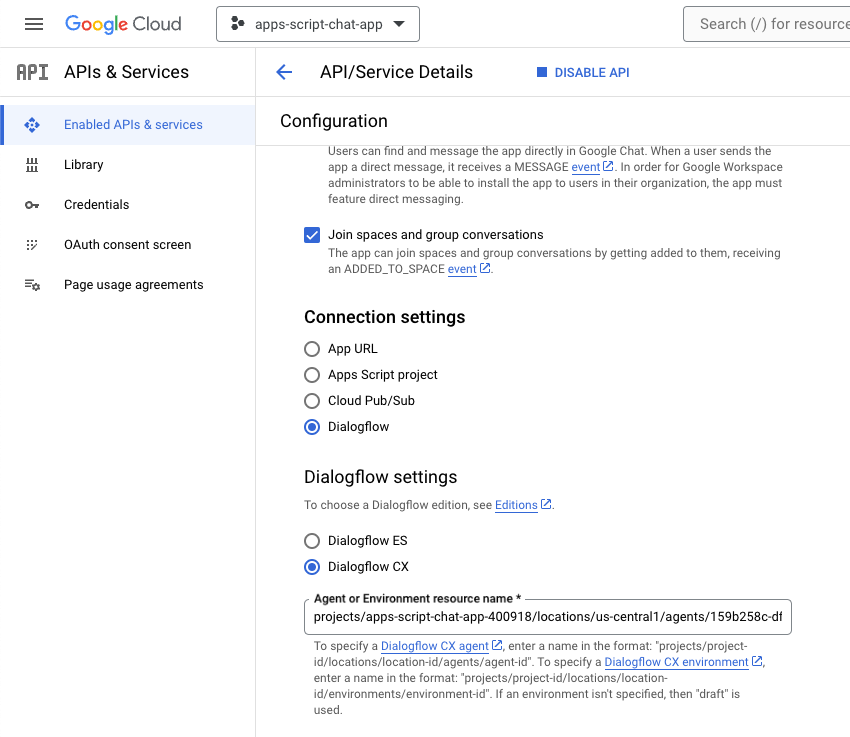Open the apps-script-chat-app project picker
The width and height of the screenshot is (850, 737).
pyautogui.click(x=317, y=23)
